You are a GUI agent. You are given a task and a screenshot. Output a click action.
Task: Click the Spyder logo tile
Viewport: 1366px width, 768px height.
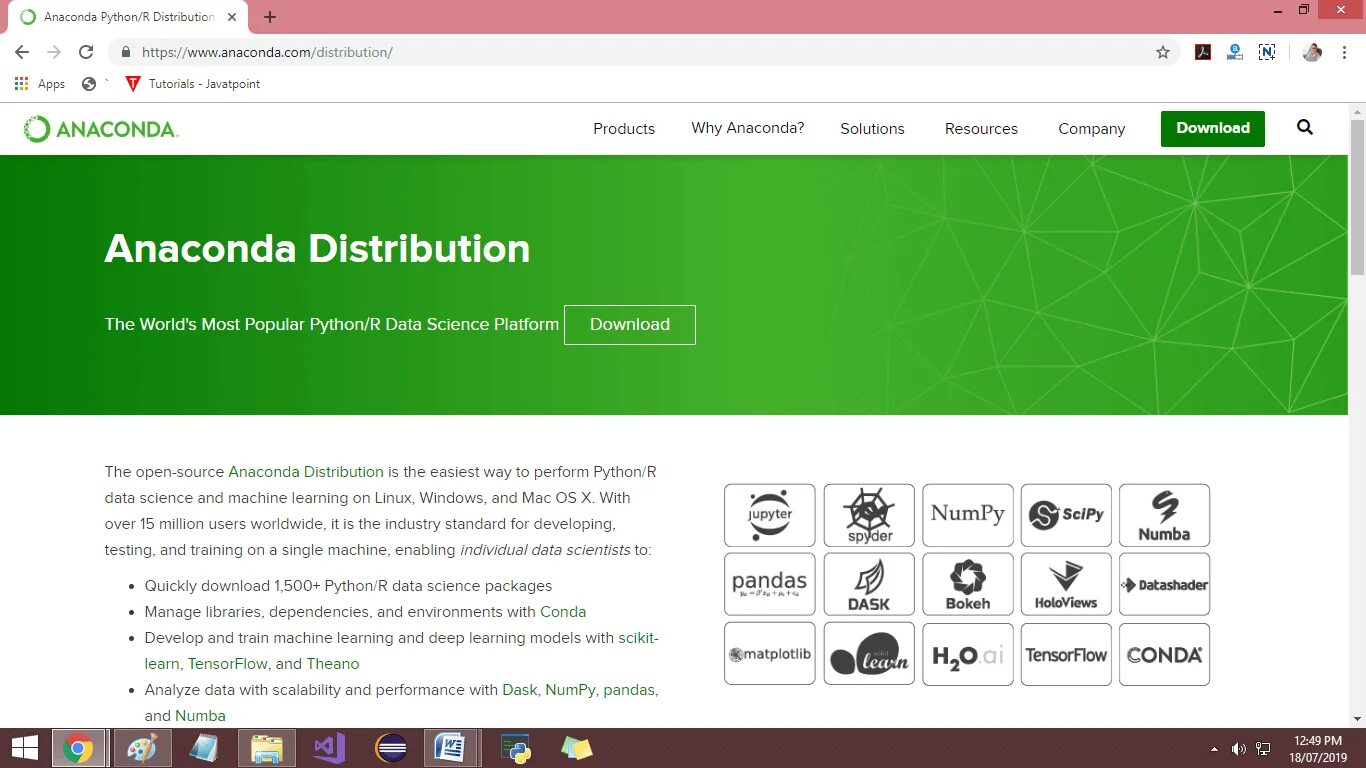coord(869,516)
